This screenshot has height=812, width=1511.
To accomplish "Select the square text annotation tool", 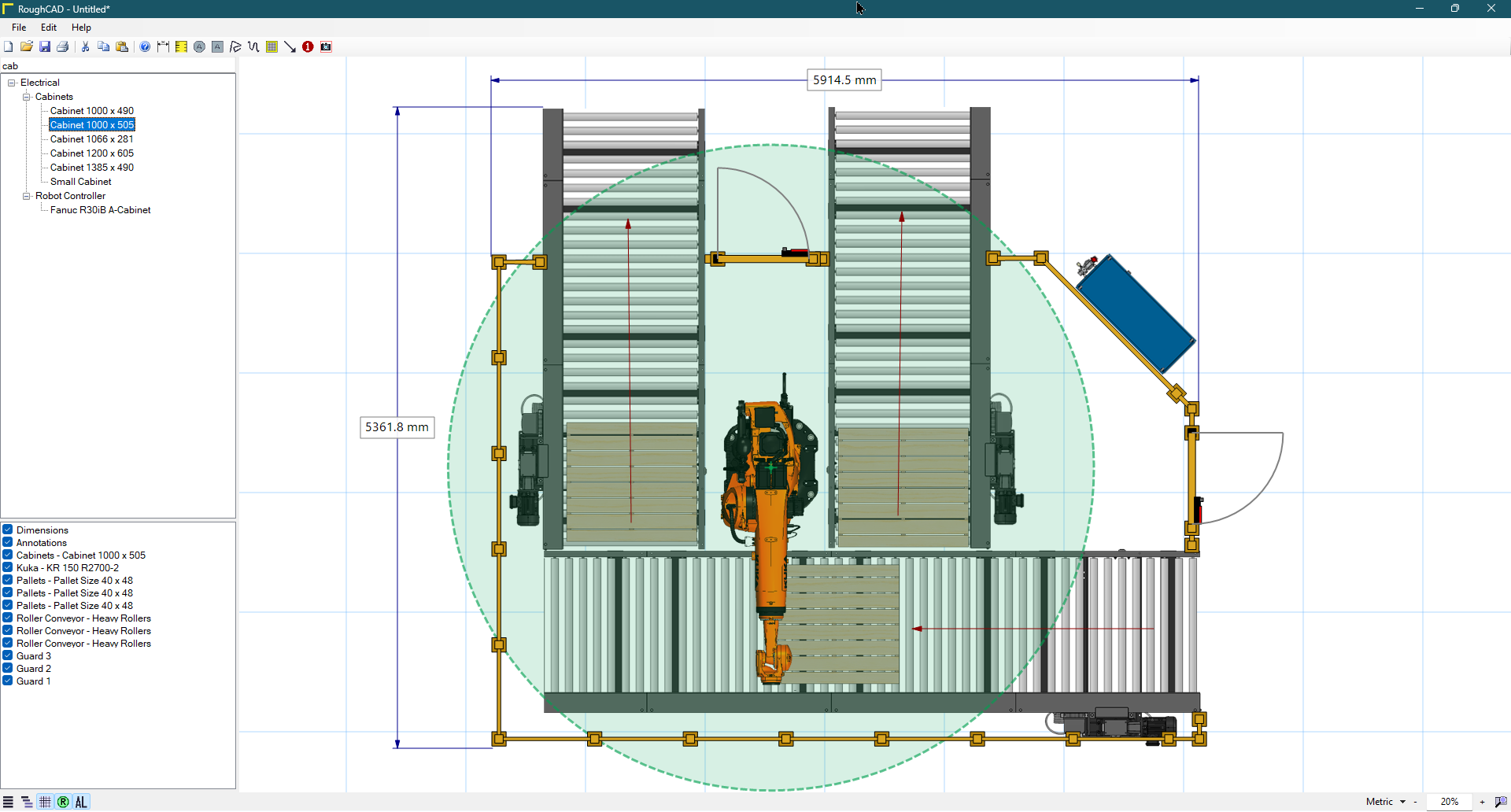I will tap(217, 47).
